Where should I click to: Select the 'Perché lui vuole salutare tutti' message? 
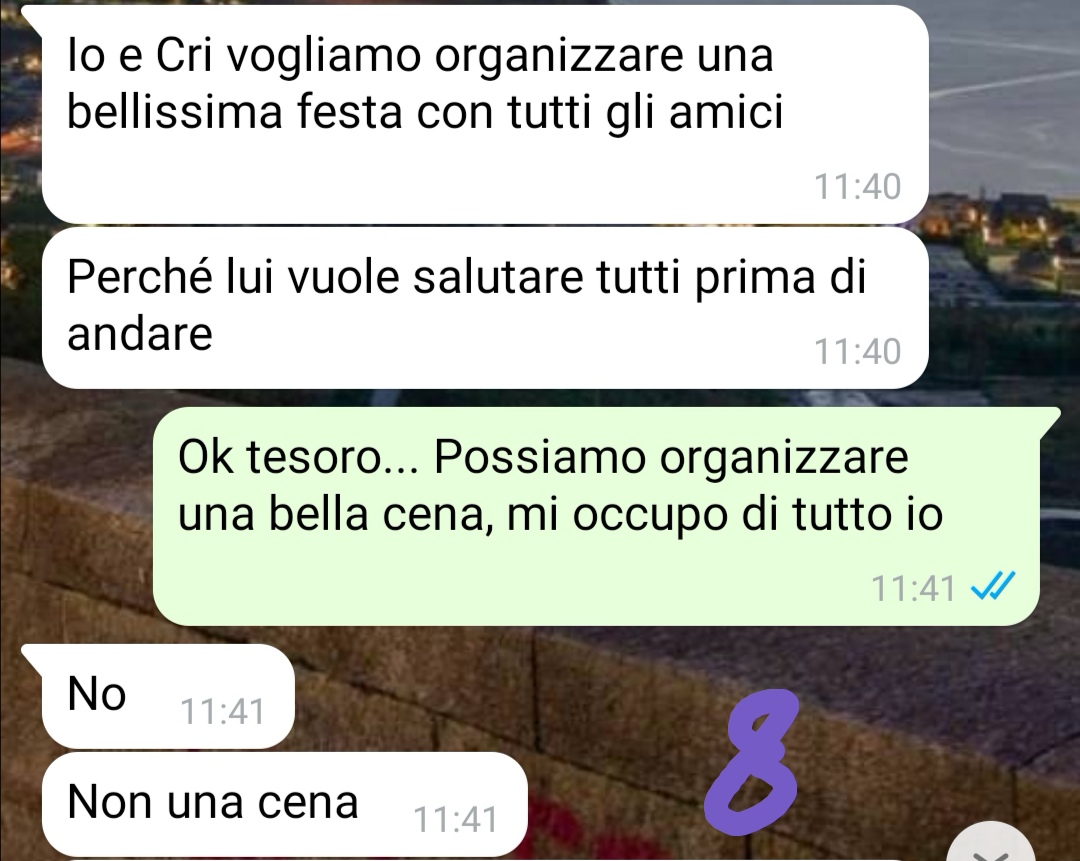tap(485, 308)
